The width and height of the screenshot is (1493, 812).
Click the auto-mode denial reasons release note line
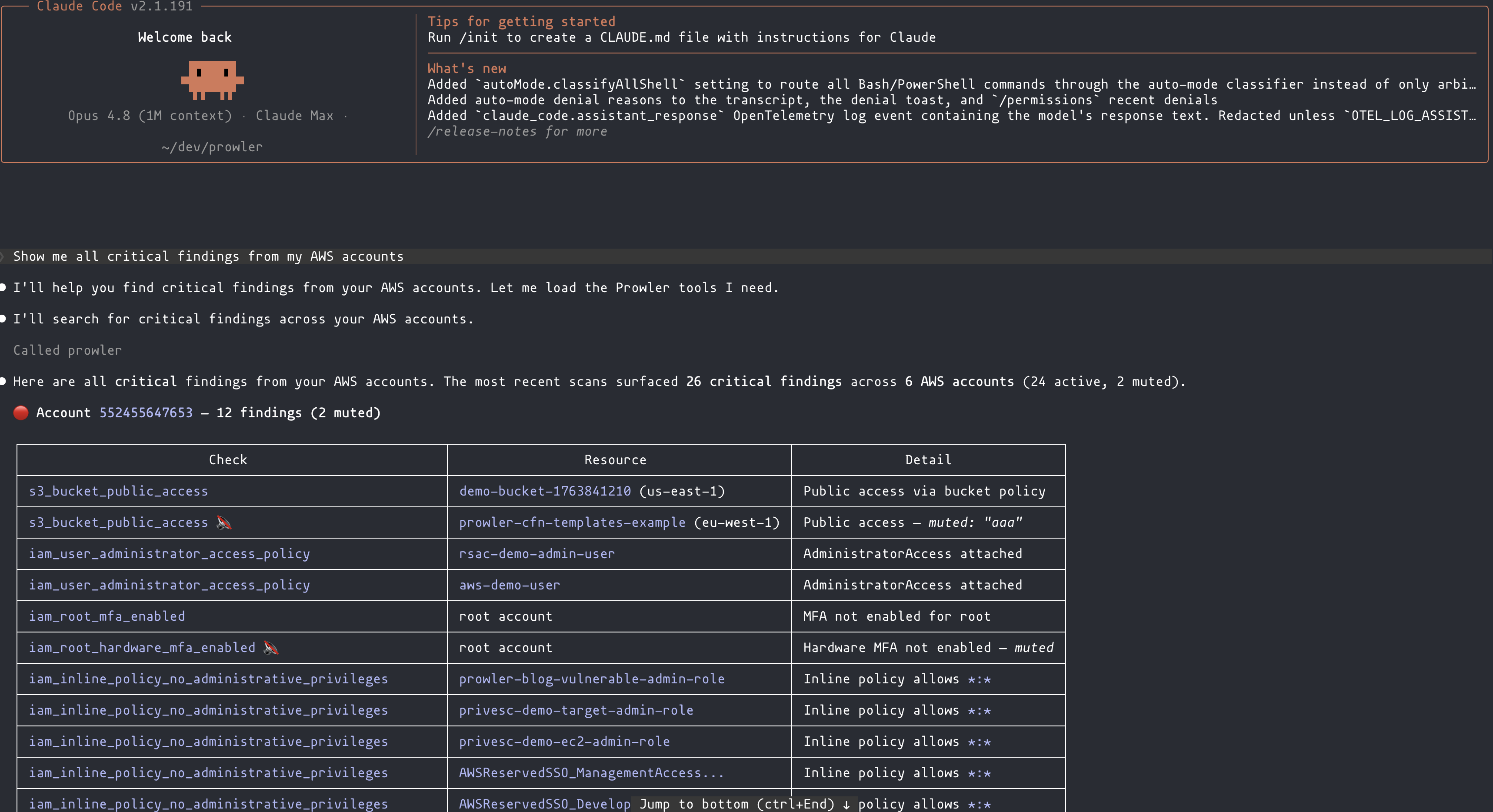(823, 100)
